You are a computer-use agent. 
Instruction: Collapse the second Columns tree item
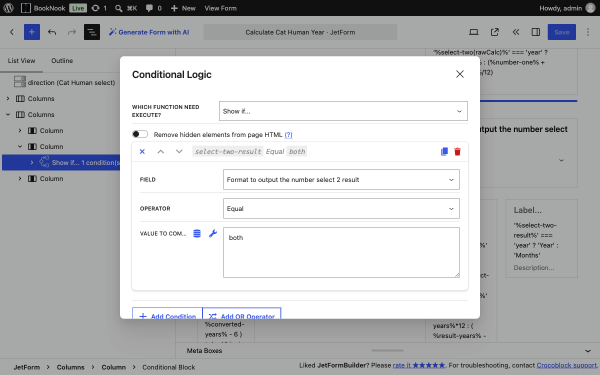click(8, 114)
